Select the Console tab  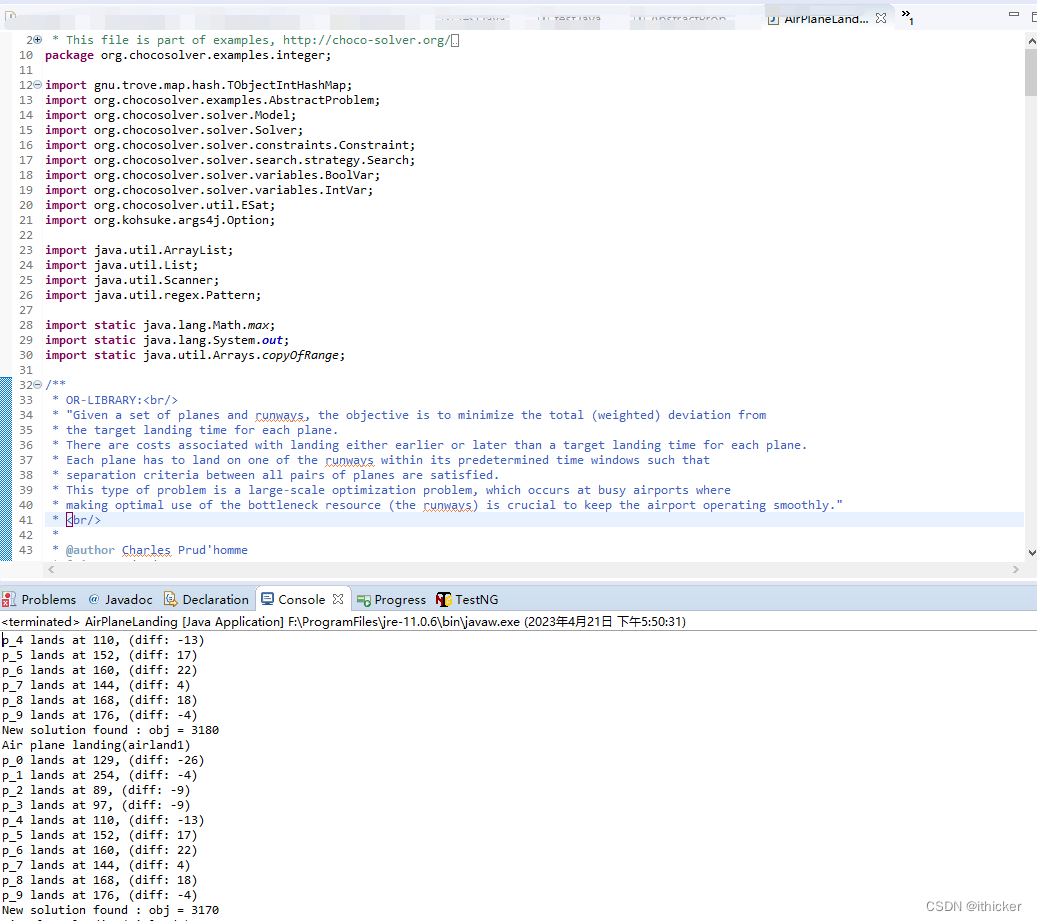(x=302, y=599)
